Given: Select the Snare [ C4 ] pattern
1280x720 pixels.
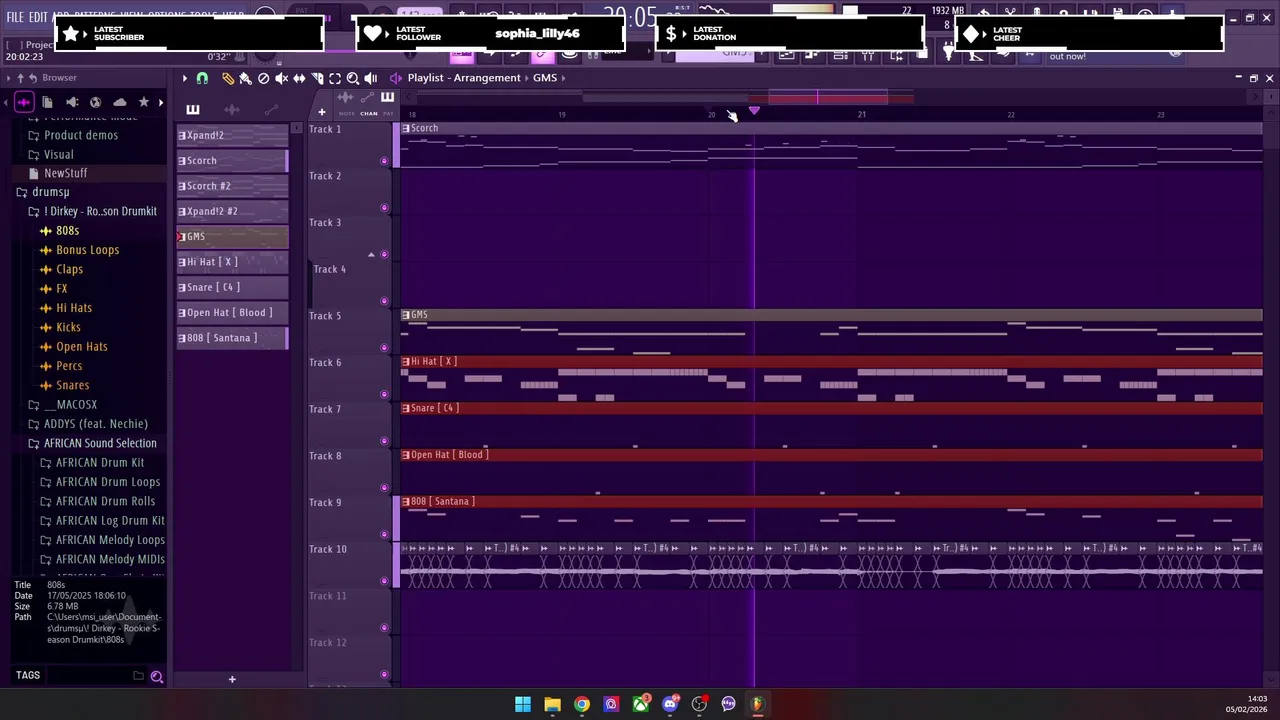Looking at the screenshot, I should pyautogui.click(x=232, y=287).
